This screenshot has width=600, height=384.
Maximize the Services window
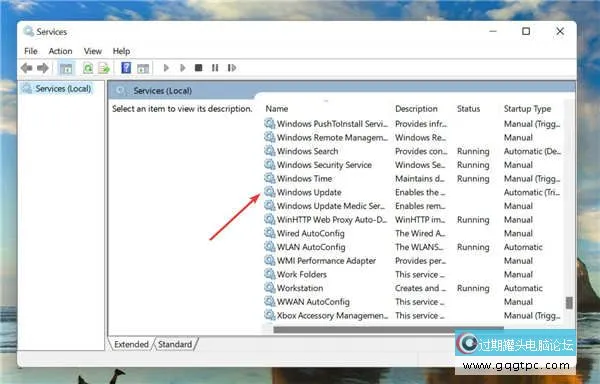point(526,31)
